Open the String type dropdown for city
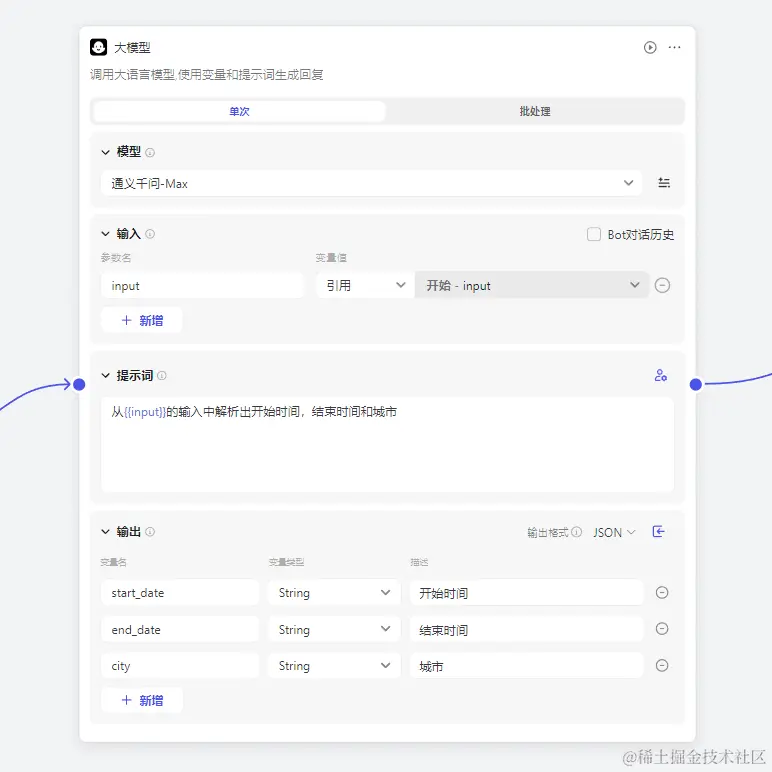 [x=334, y=666]
